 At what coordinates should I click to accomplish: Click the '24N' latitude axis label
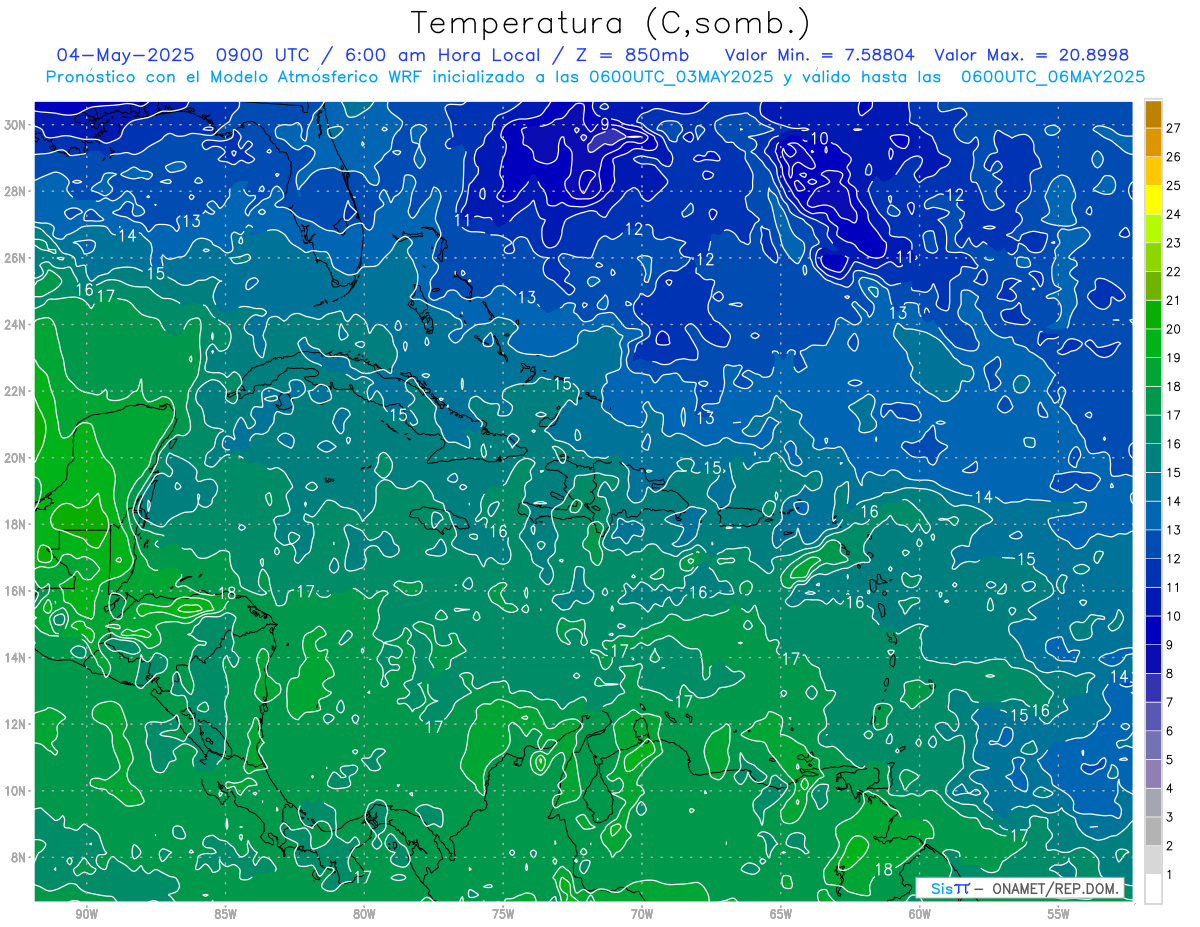point(17,324)
